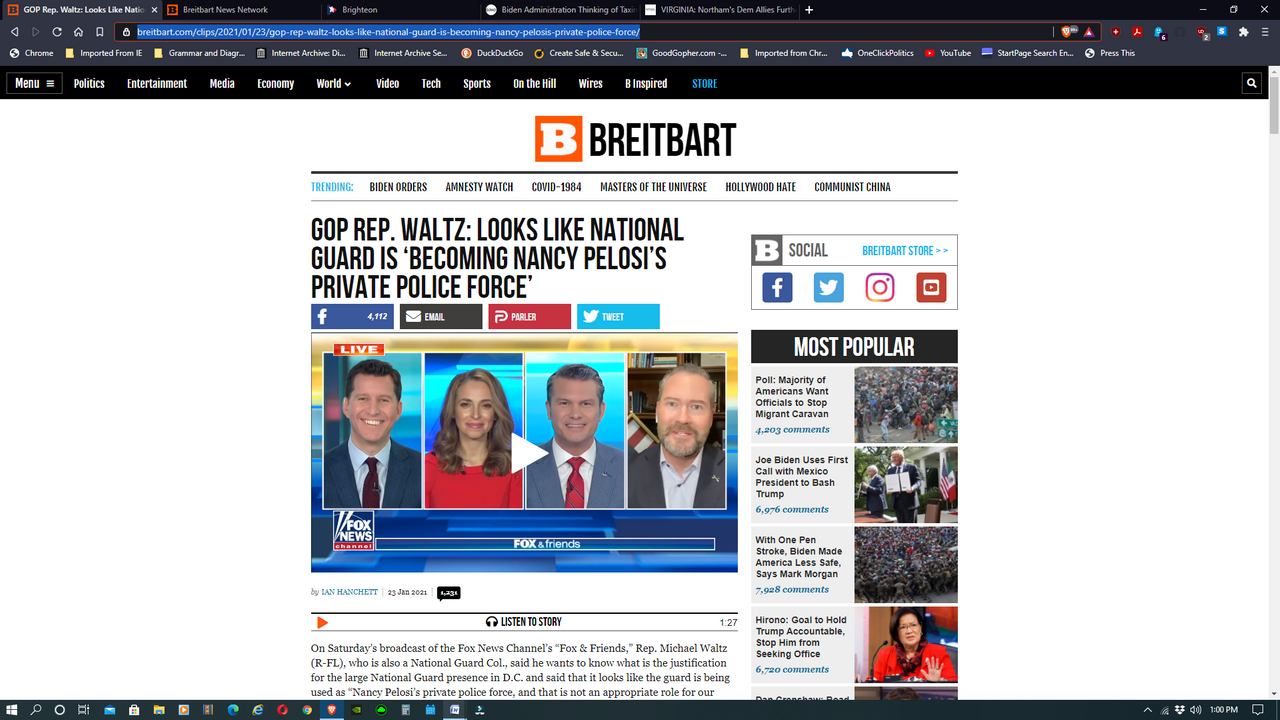Open Breitbart's Facebook social page icon

(777, 288)
